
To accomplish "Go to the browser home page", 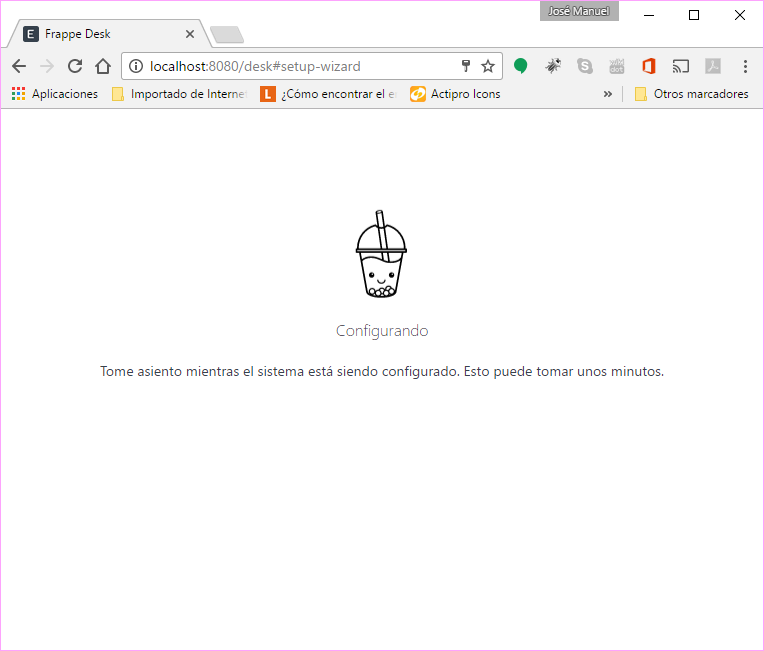I will click(102, 66).
